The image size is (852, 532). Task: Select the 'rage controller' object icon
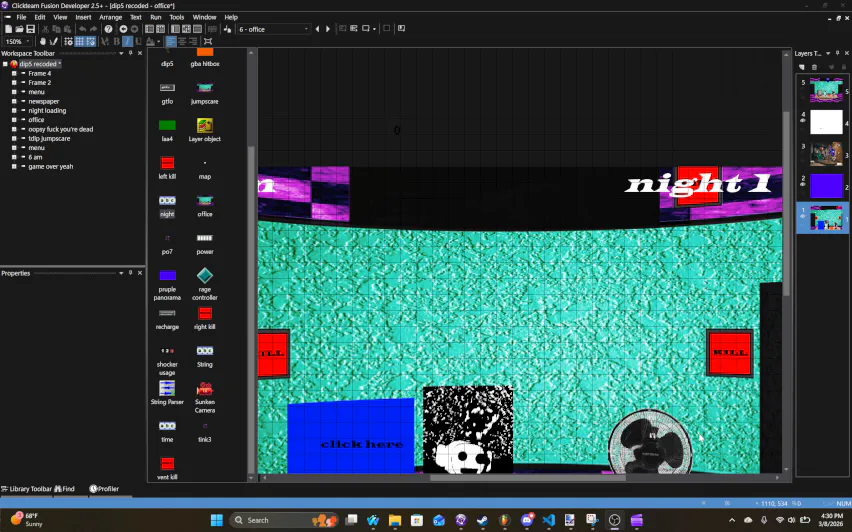pos(205,276)
